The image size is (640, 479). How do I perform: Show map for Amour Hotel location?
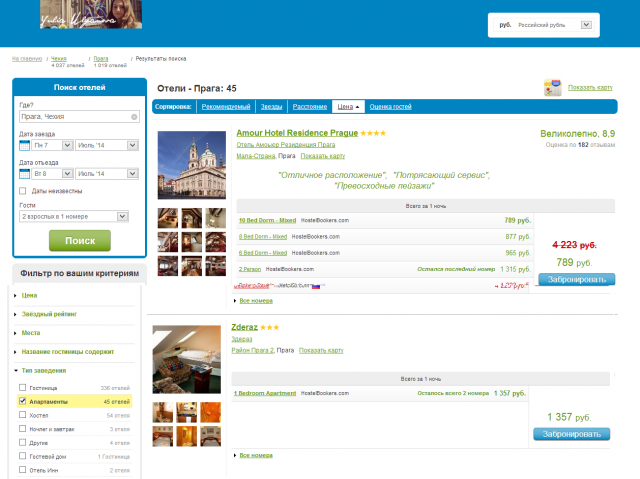click(323, 156)
